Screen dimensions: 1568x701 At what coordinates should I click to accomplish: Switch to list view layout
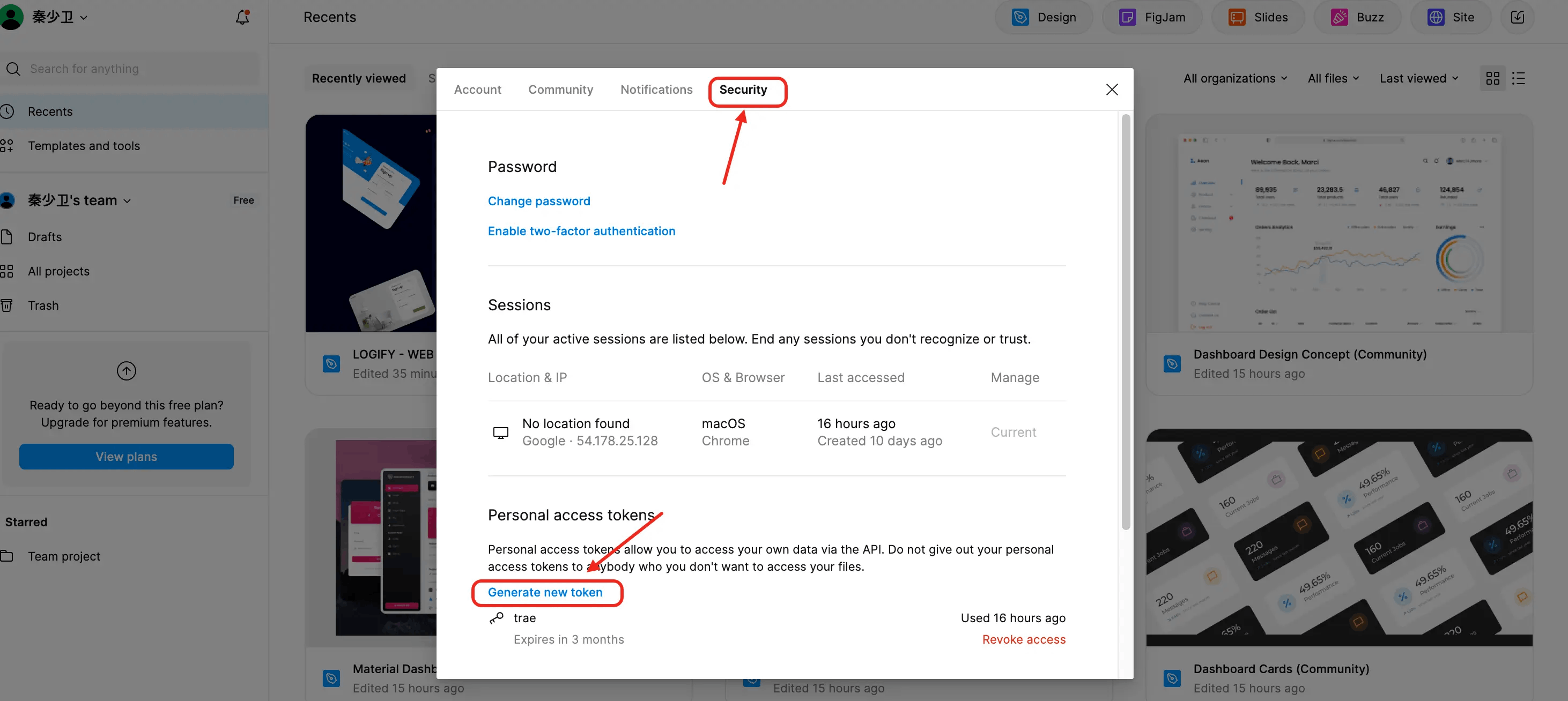point(1519,78)
